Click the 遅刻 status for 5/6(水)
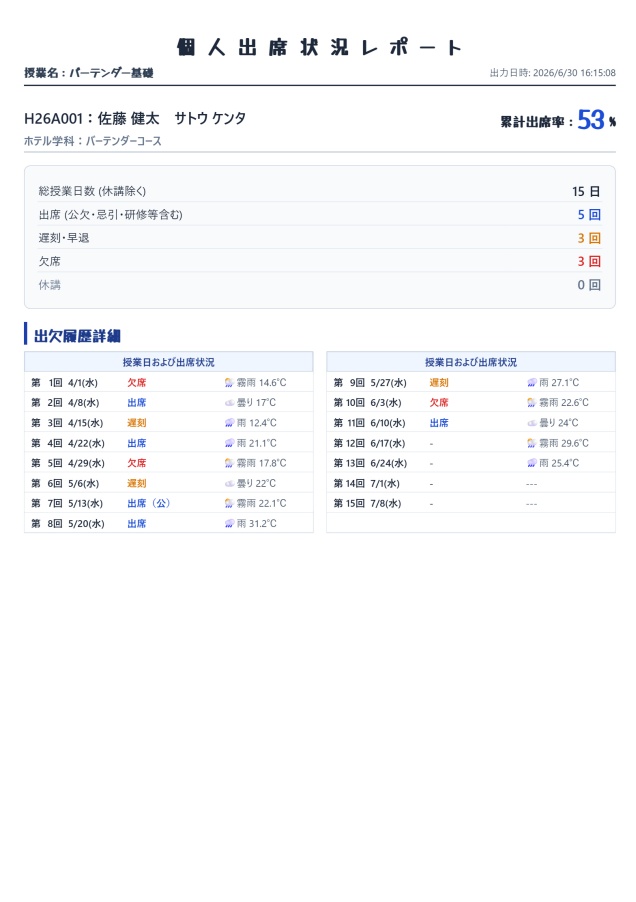This screenshot has height=902, width=636. pyautogui.click(x=137, y=483)
